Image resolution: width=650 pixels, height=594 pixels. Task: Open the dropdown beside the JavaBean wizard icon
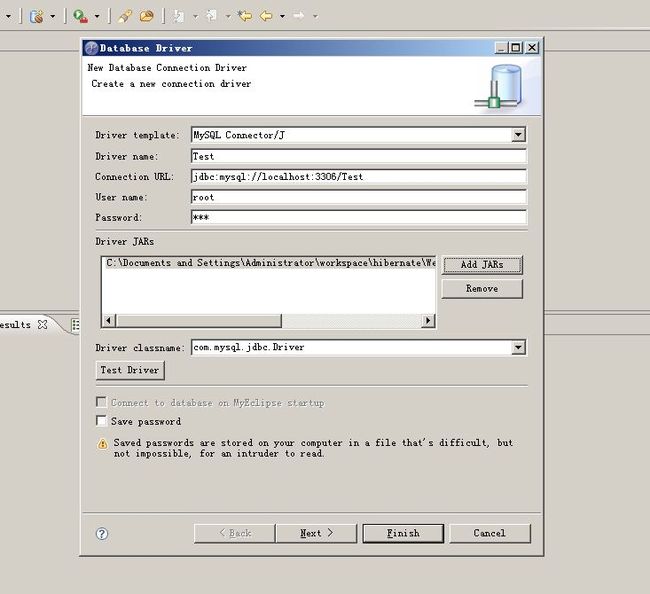coord(53,17)
